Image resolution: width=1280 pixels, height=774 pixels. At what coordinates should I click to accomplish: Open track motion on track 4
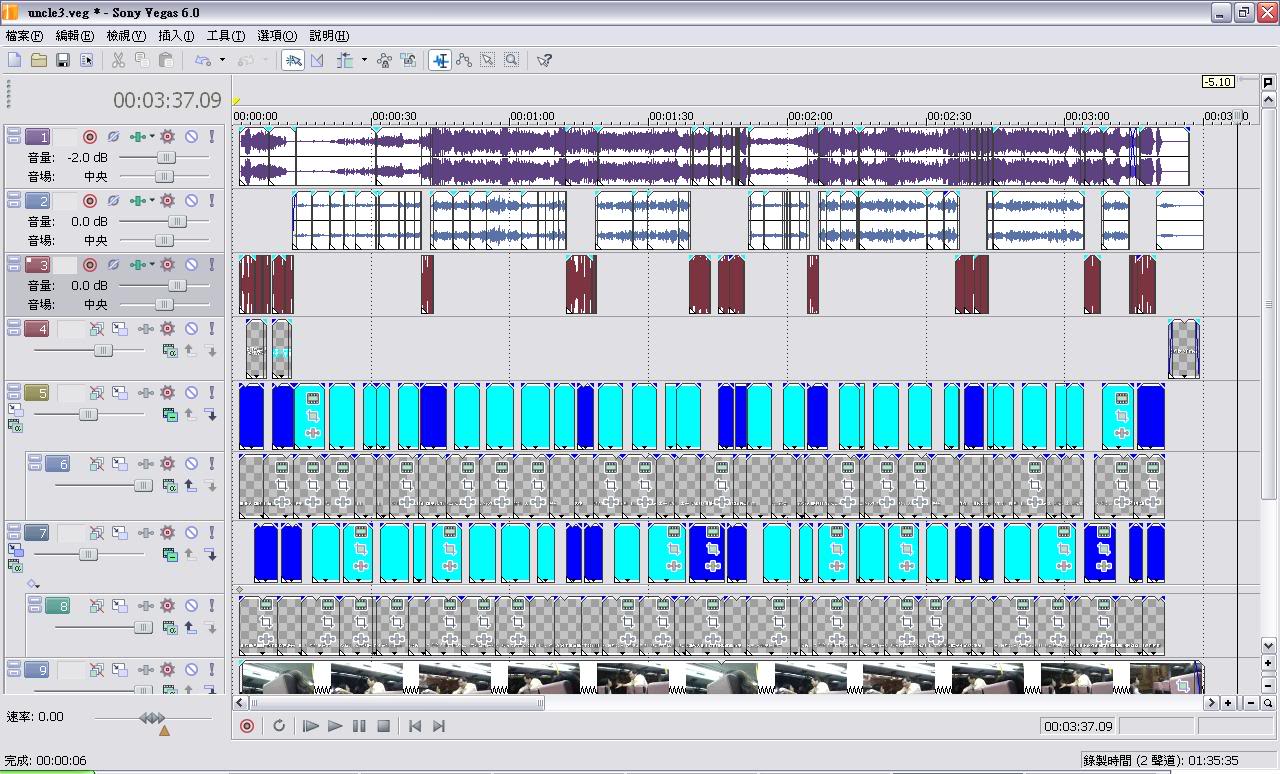pyautogui.click(x=119, y=329)
